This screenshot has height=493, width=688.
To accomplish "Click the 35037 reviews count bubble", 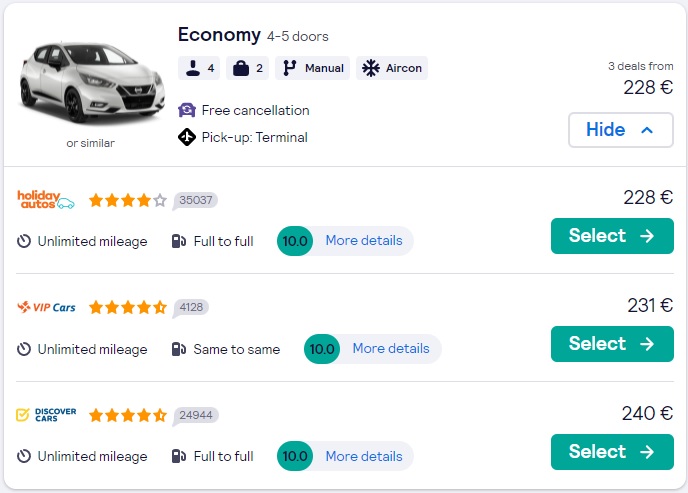I will click(x=196, y=200).
